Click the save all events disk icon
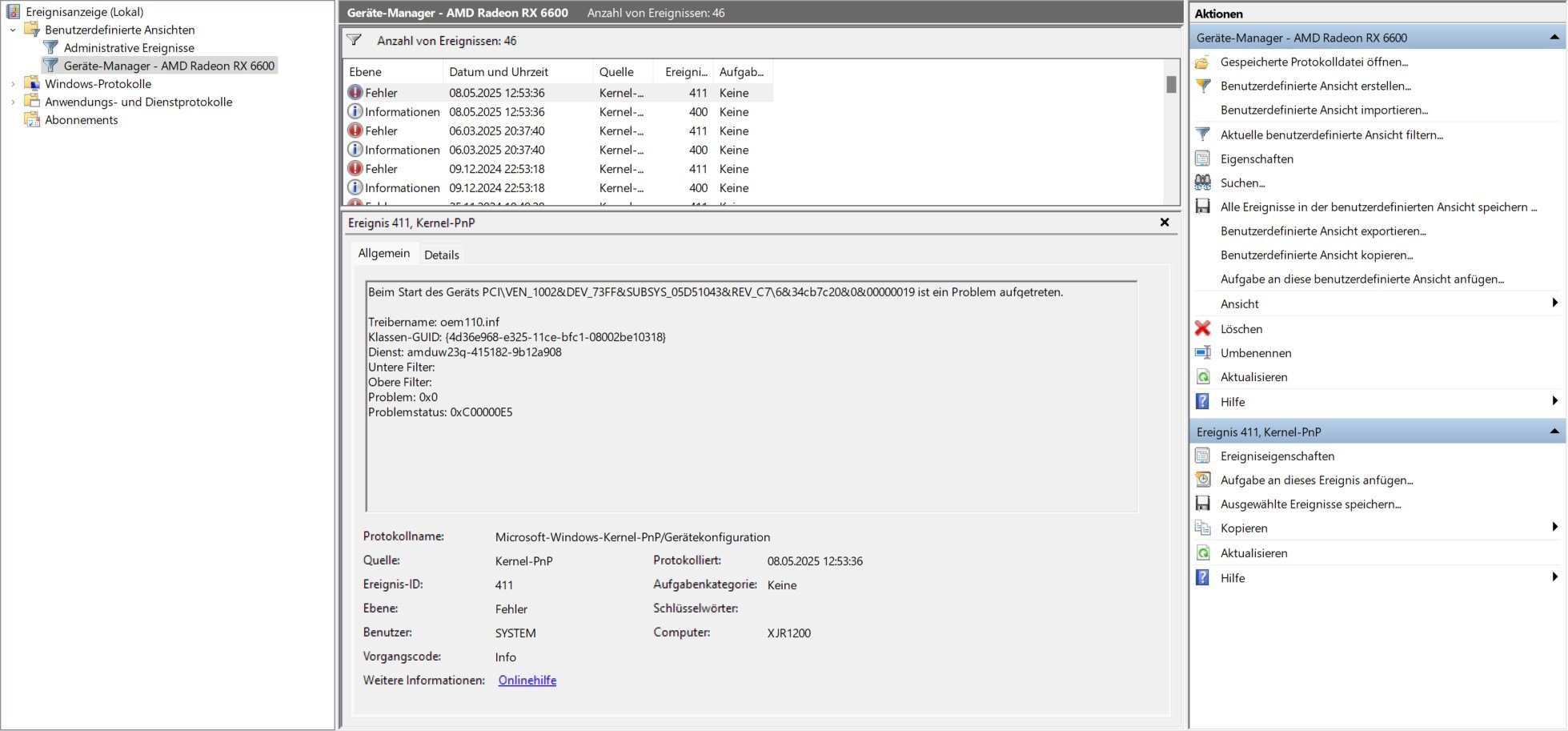Viewport: 1568px width, 731px height. pyautogui.click(x=1202, y=207)
